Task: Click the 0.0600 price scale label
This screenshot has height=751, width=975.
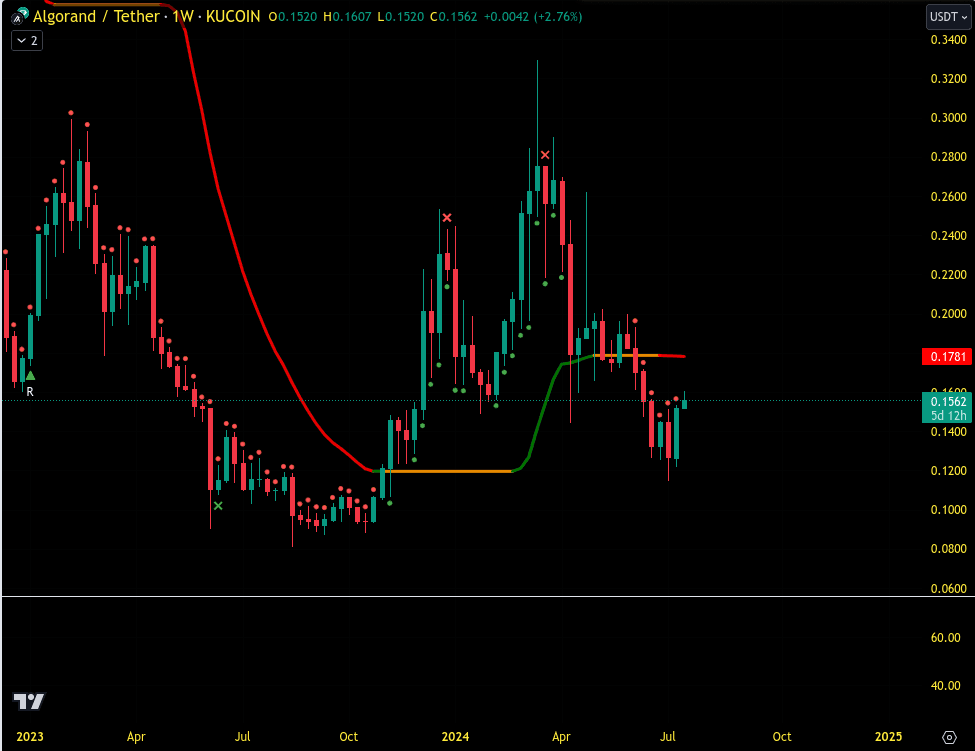Action: (x=948, y=588)
